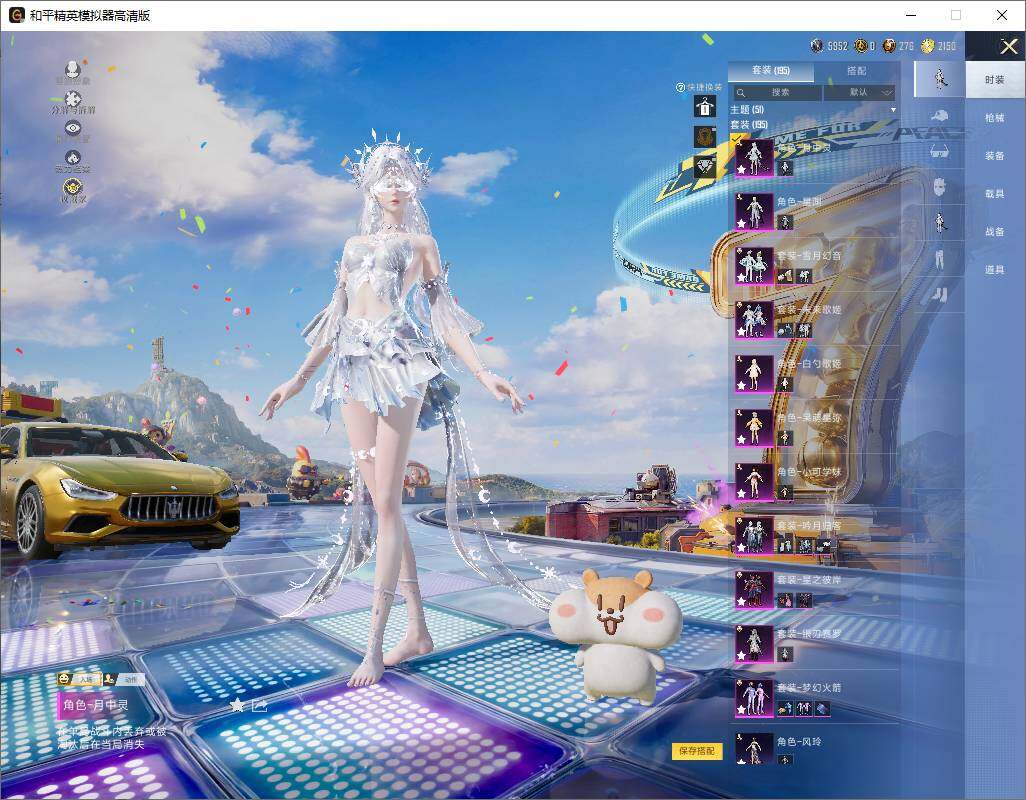Click the 动作 tab above name label
This screenshot has height=800, width=1026.
click(x=124, y=680)
